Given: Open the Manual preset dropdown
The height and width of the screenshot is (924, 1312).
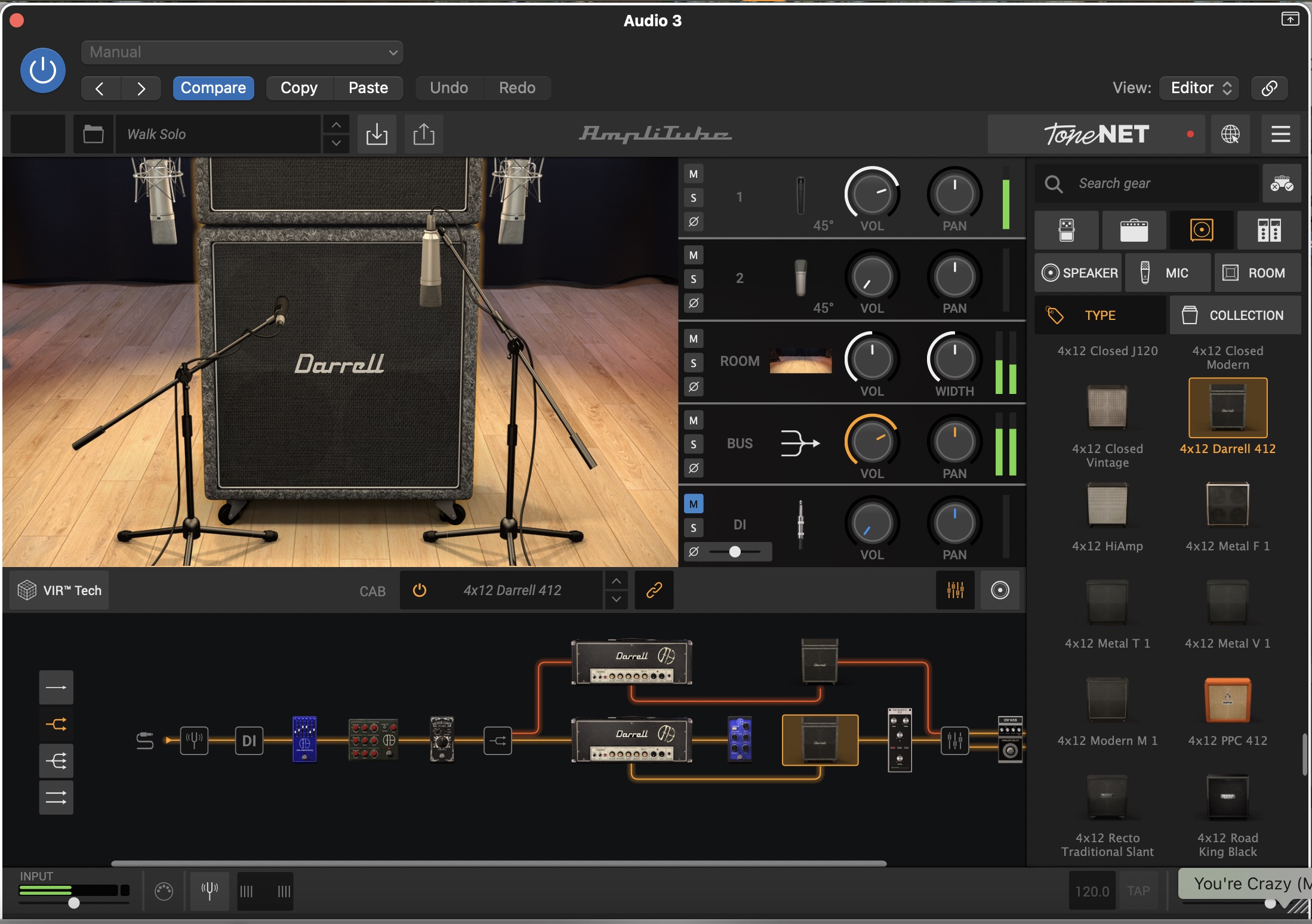Looking at the screenshot, I should [242, 53].
